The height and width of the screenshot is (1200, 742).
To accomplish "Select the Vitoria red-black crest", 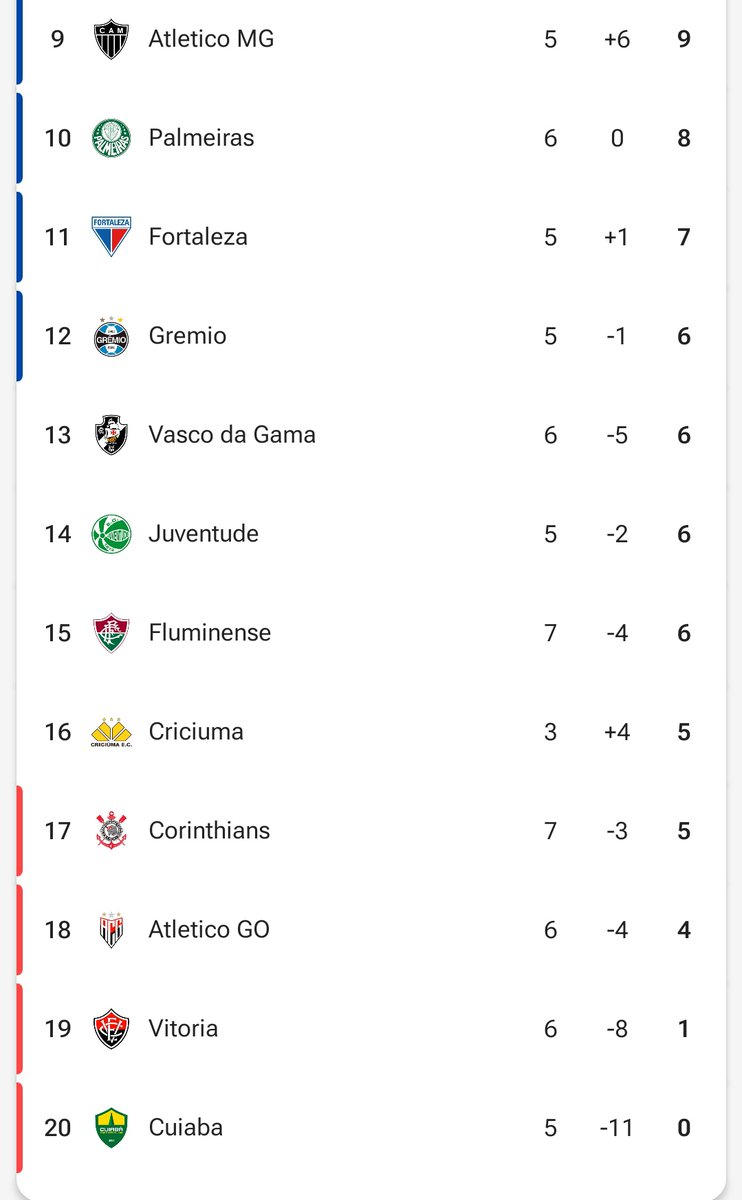I will (111, 1029).
